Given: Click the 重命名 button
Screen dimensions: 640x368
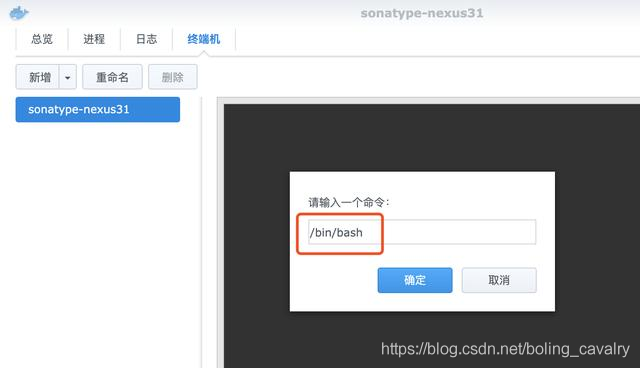Looking at the screenshot, I should point(112,77).
